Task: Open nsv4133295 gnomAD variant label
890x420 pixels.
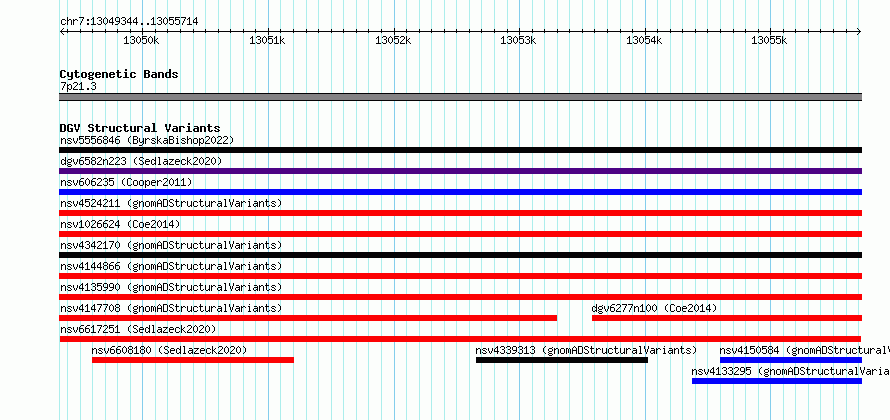Action: click(x=791, y=371)
